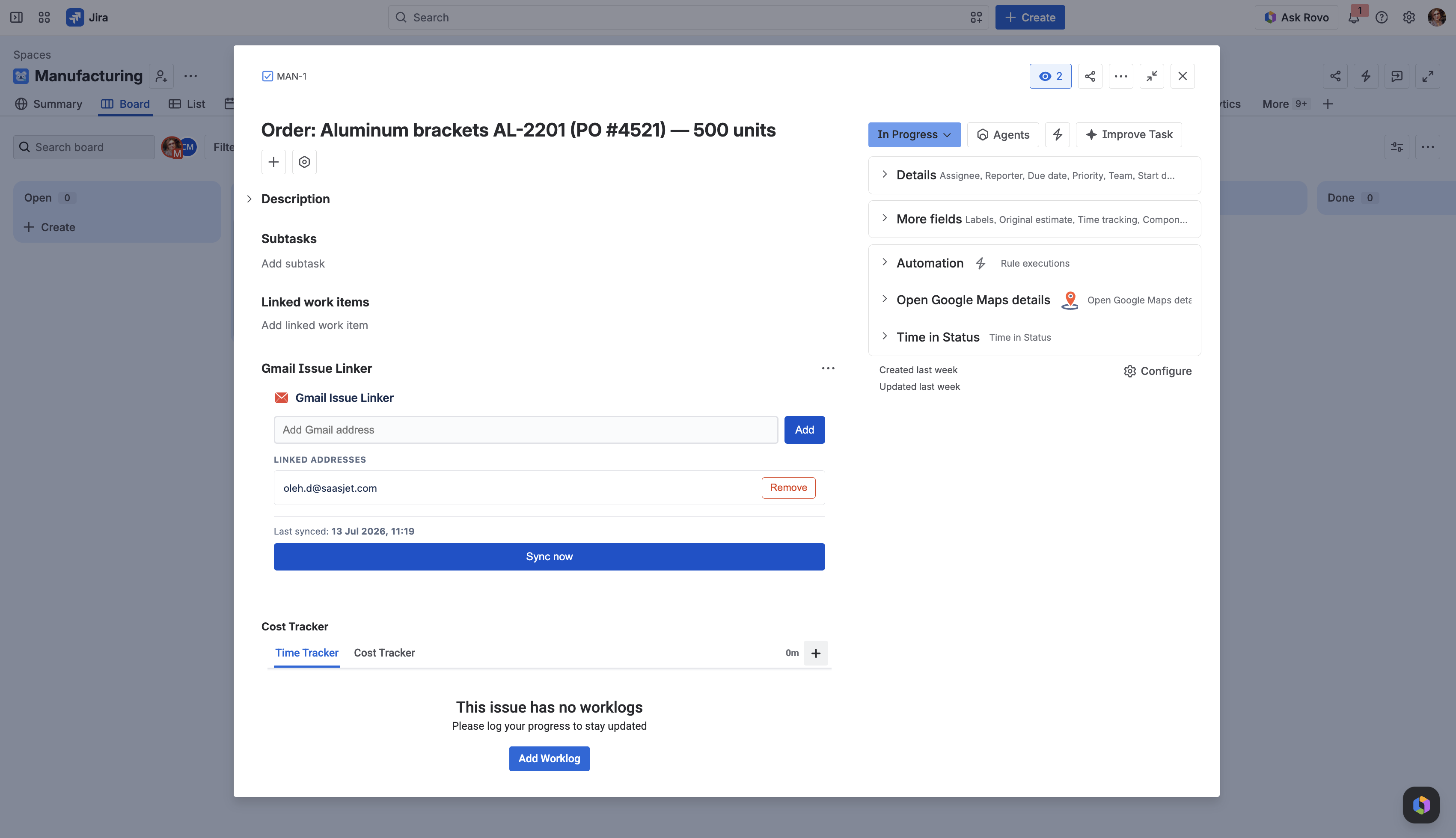Expand the Description section chevron
Image resolution: width=1456 pixels, height=838 pixels.
pos(249,199)
